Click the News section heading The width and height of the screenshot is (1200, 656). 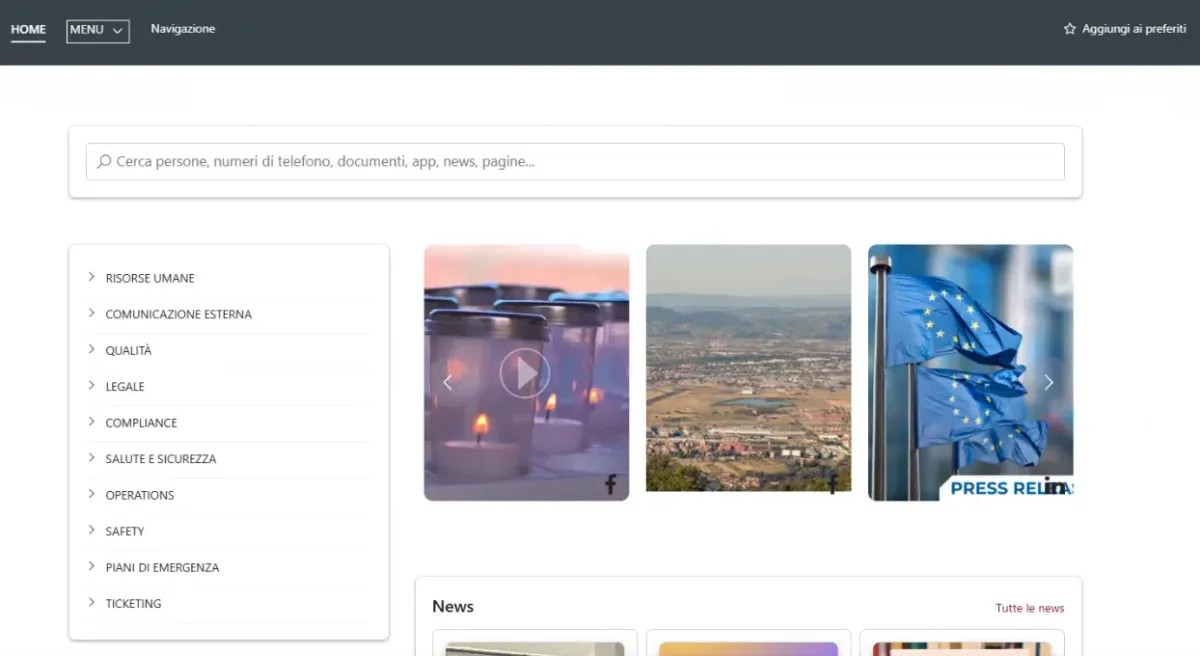tap(453, 607)
